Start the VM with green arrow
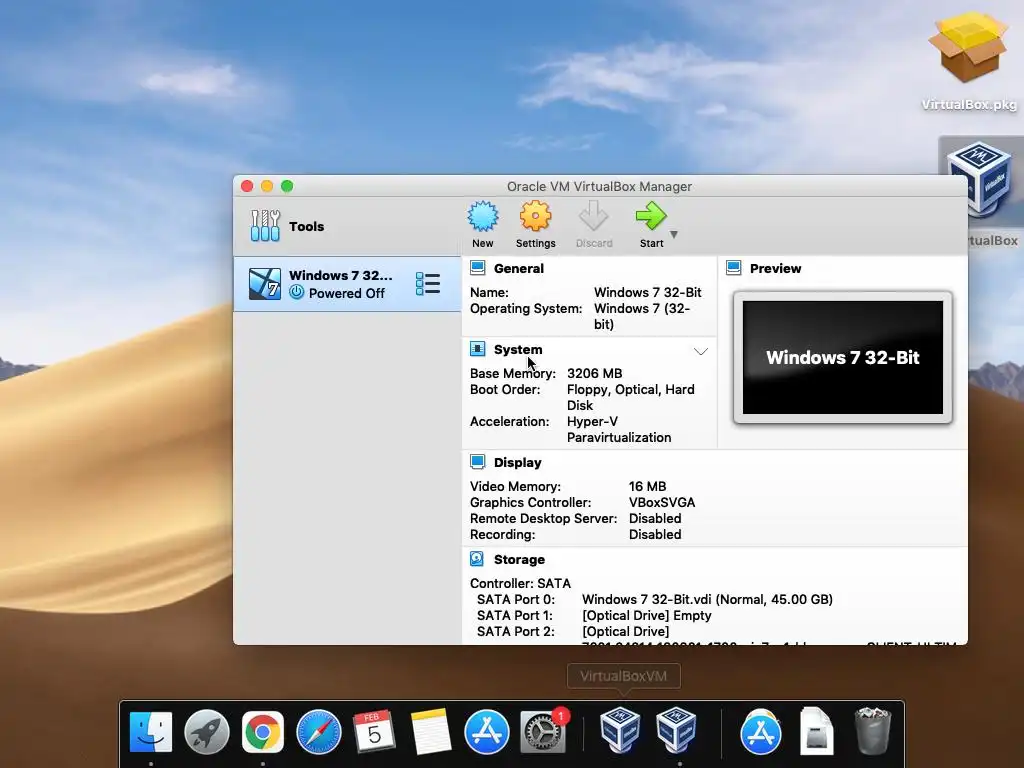 [x=650, y=216]
